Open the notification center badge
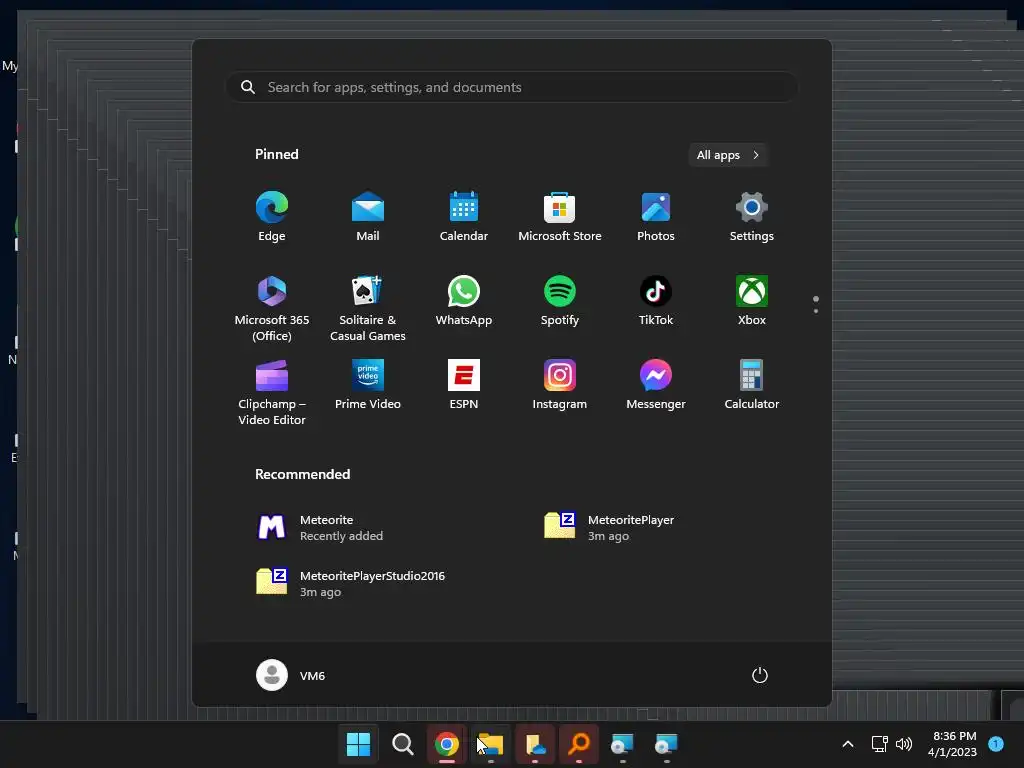Viewport: 1024px width, 768px height. coord(996,744)
